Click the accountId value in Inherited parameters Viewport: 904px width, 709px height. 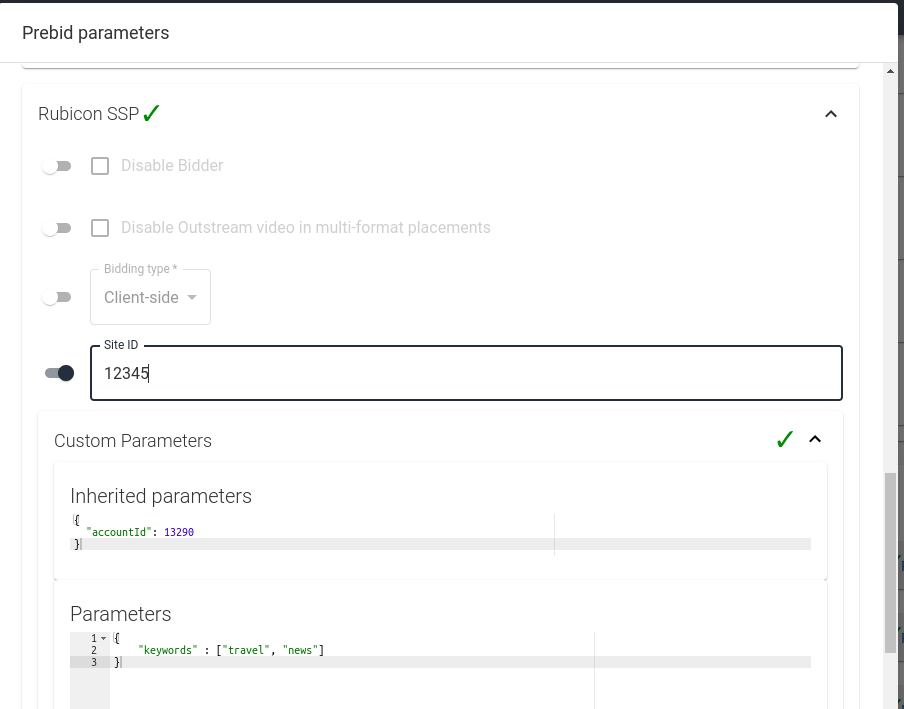179,531
